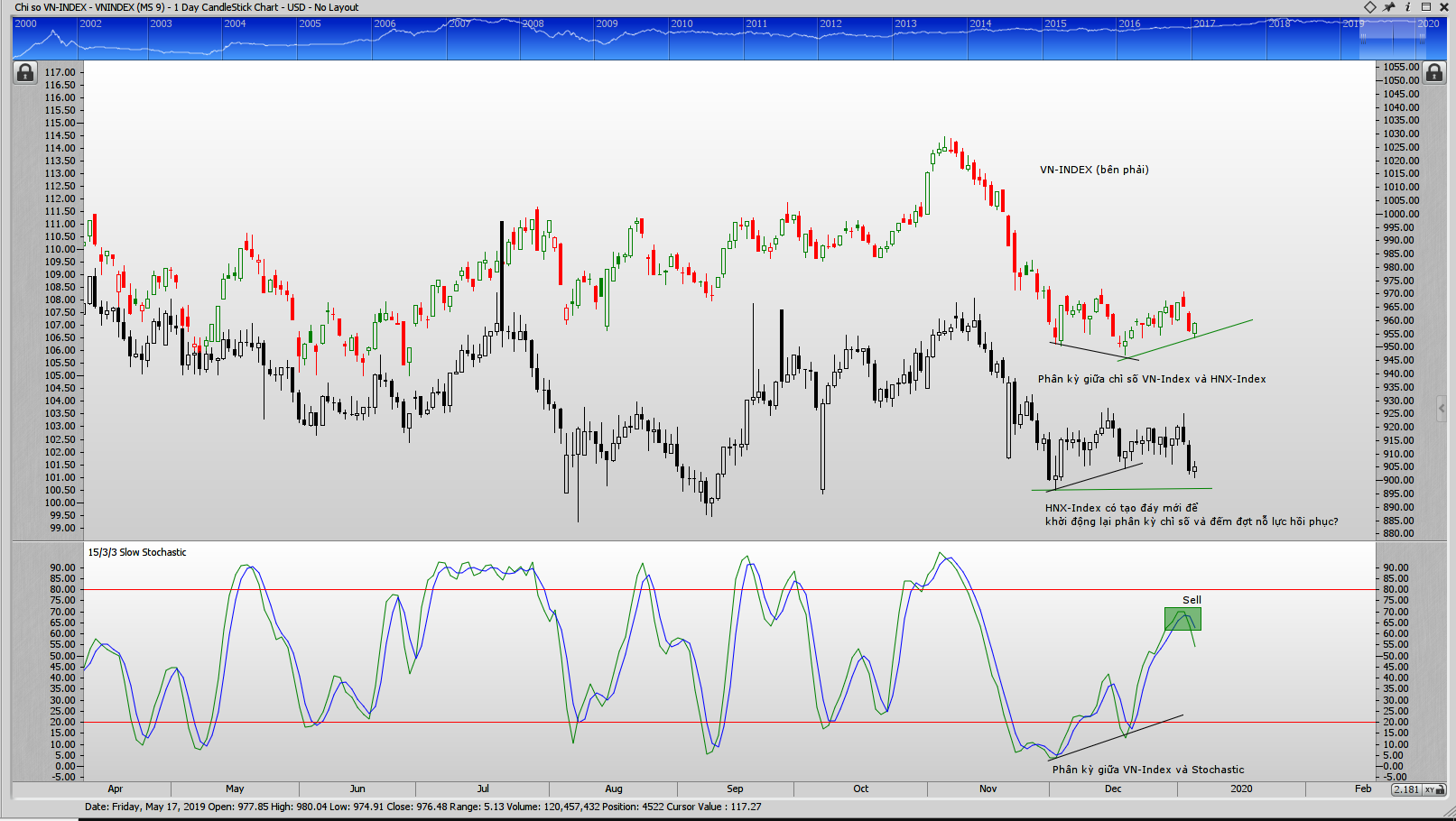1456x821 pixels.
Task: Toggle the XY lock at bottom right
Action: click(x=1433, y=789)
